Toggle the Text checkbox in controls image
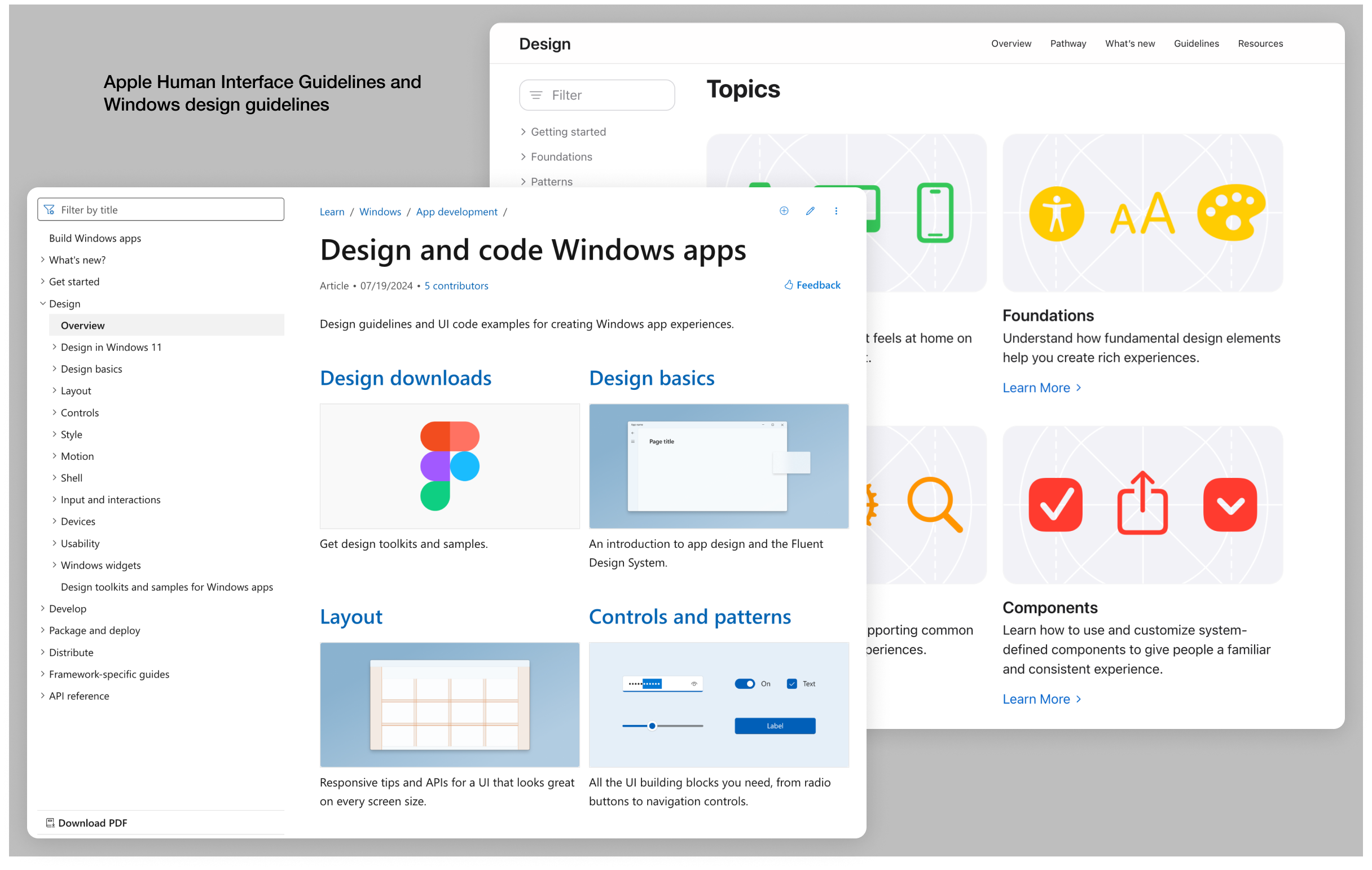 (791, 684)
